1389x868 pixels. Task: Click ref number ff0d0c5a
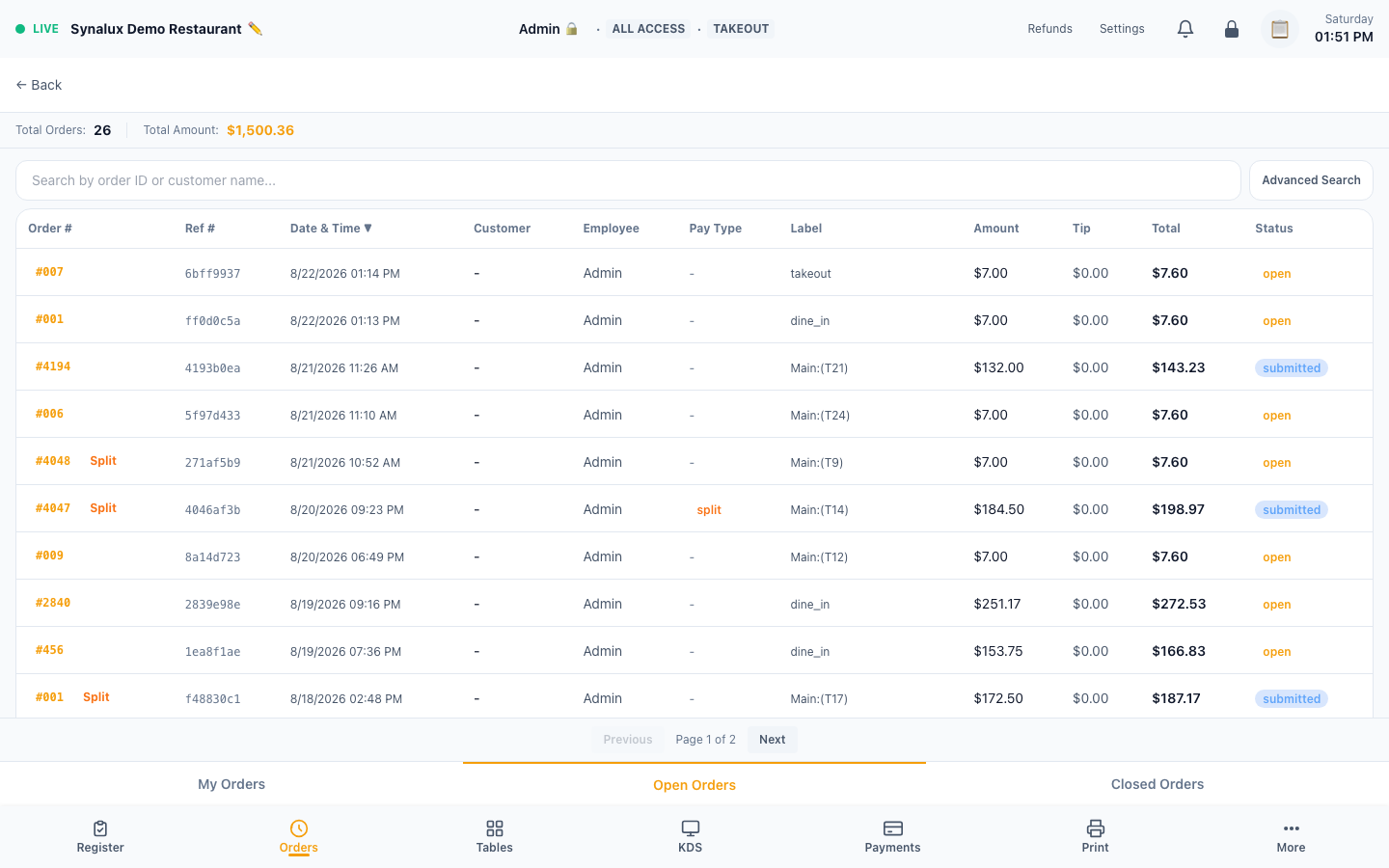pyautogui.click(x=212, y=321)
